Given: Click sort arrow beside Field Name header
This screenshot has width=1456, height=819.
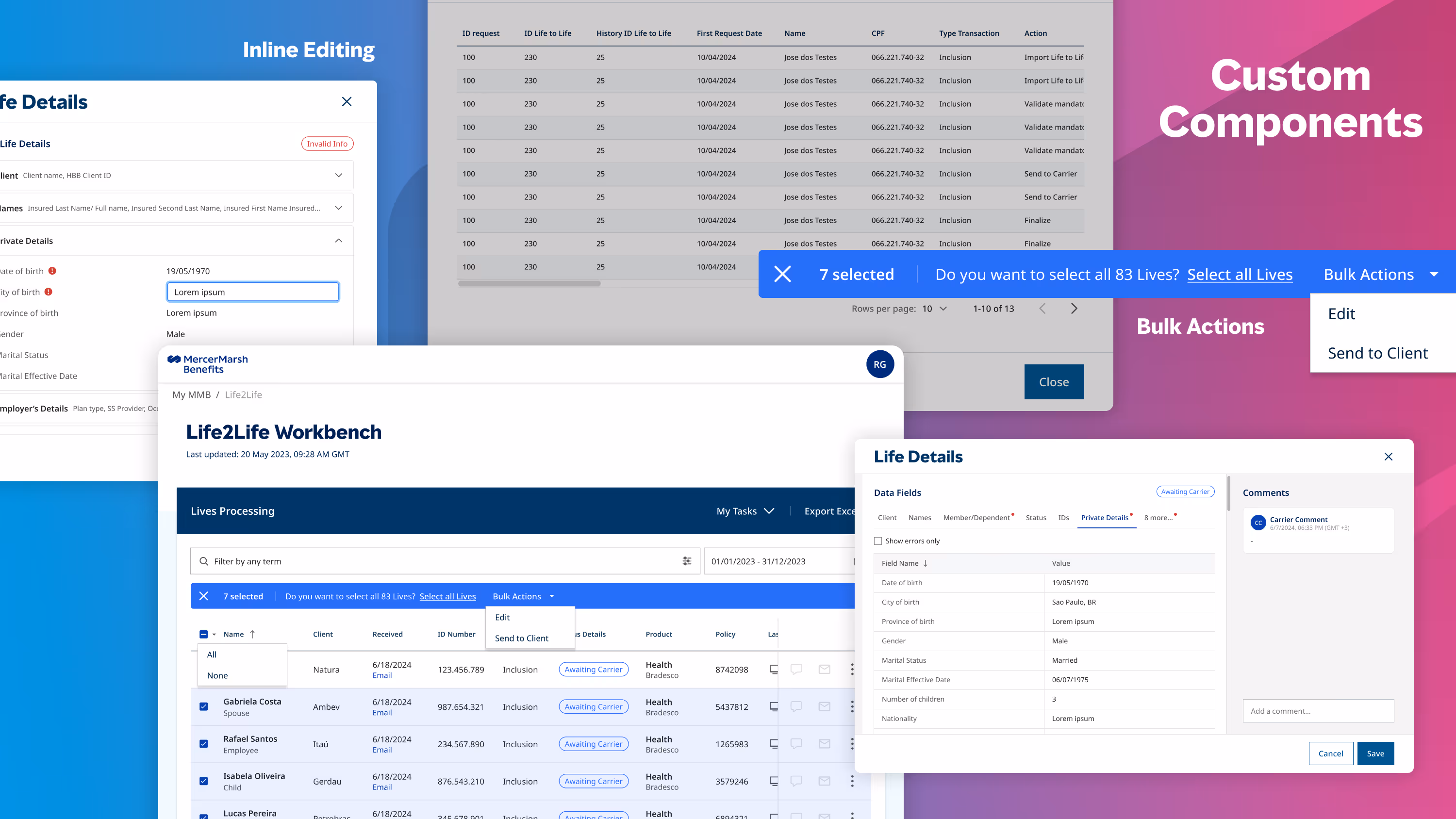Looking at the screenshot, I should coord(925,563).
